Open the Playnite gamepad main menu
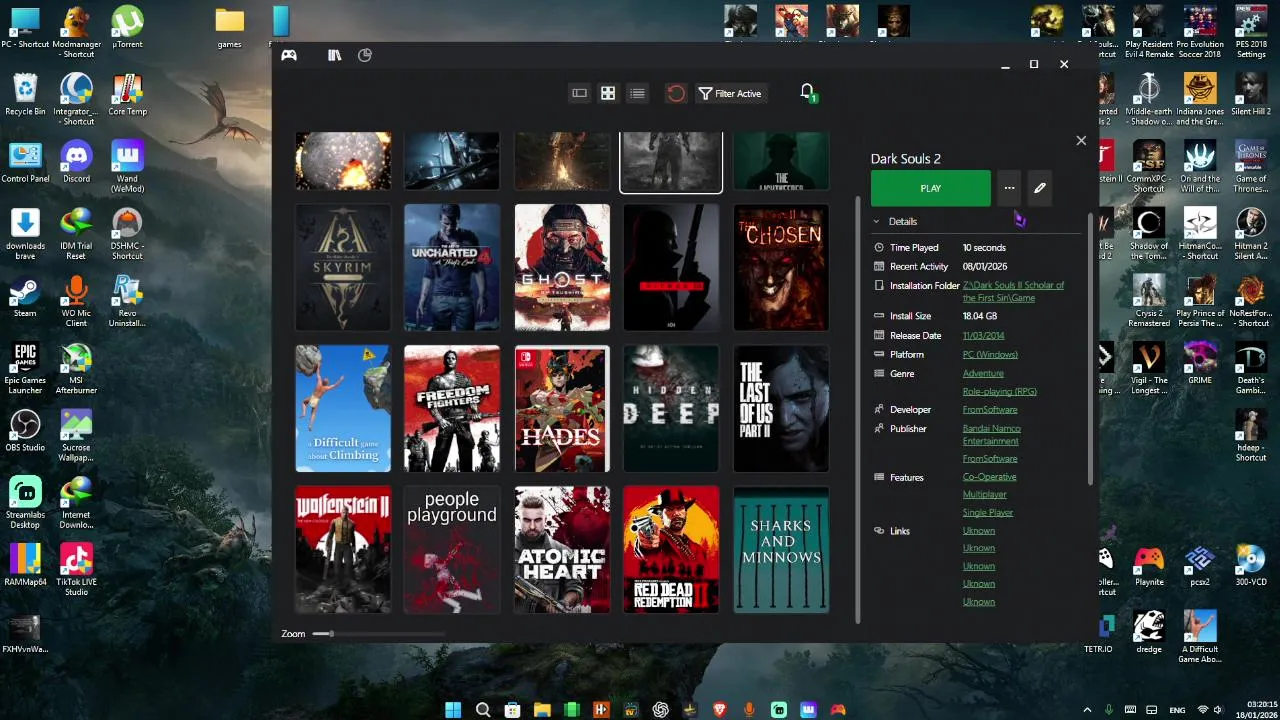 coord(289,56)
